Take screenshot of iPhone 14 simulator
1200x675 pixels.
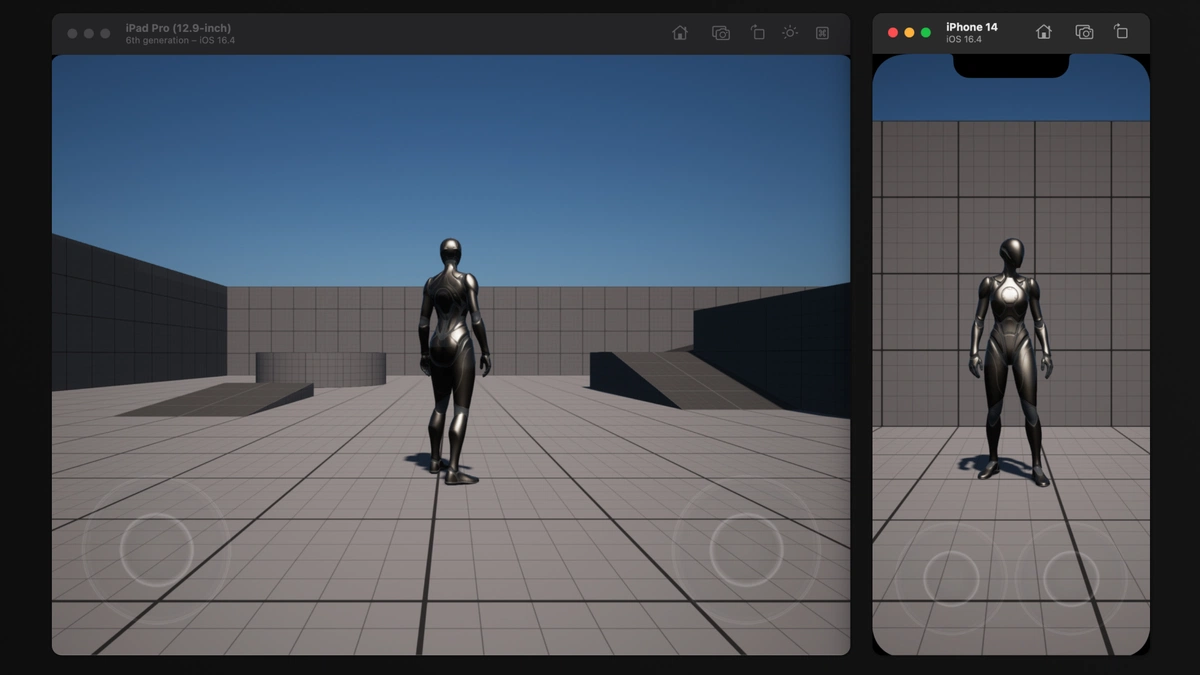coord(1084,33)
